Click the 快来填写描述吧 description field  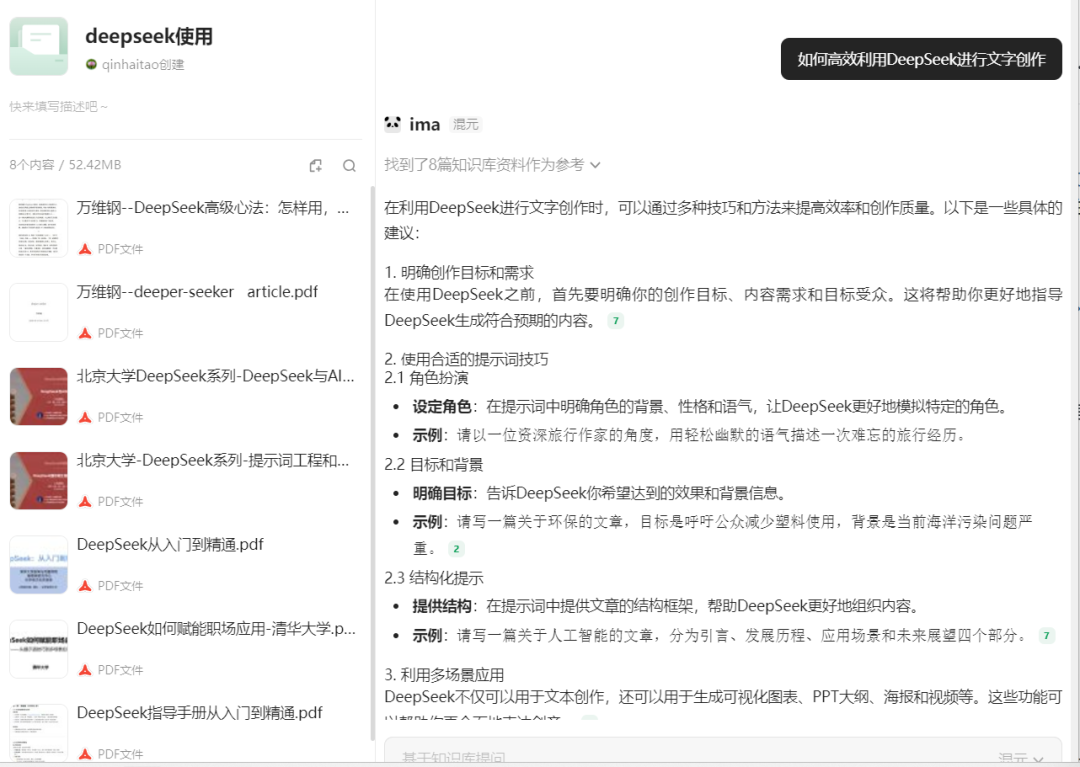(x=59, y=107)
